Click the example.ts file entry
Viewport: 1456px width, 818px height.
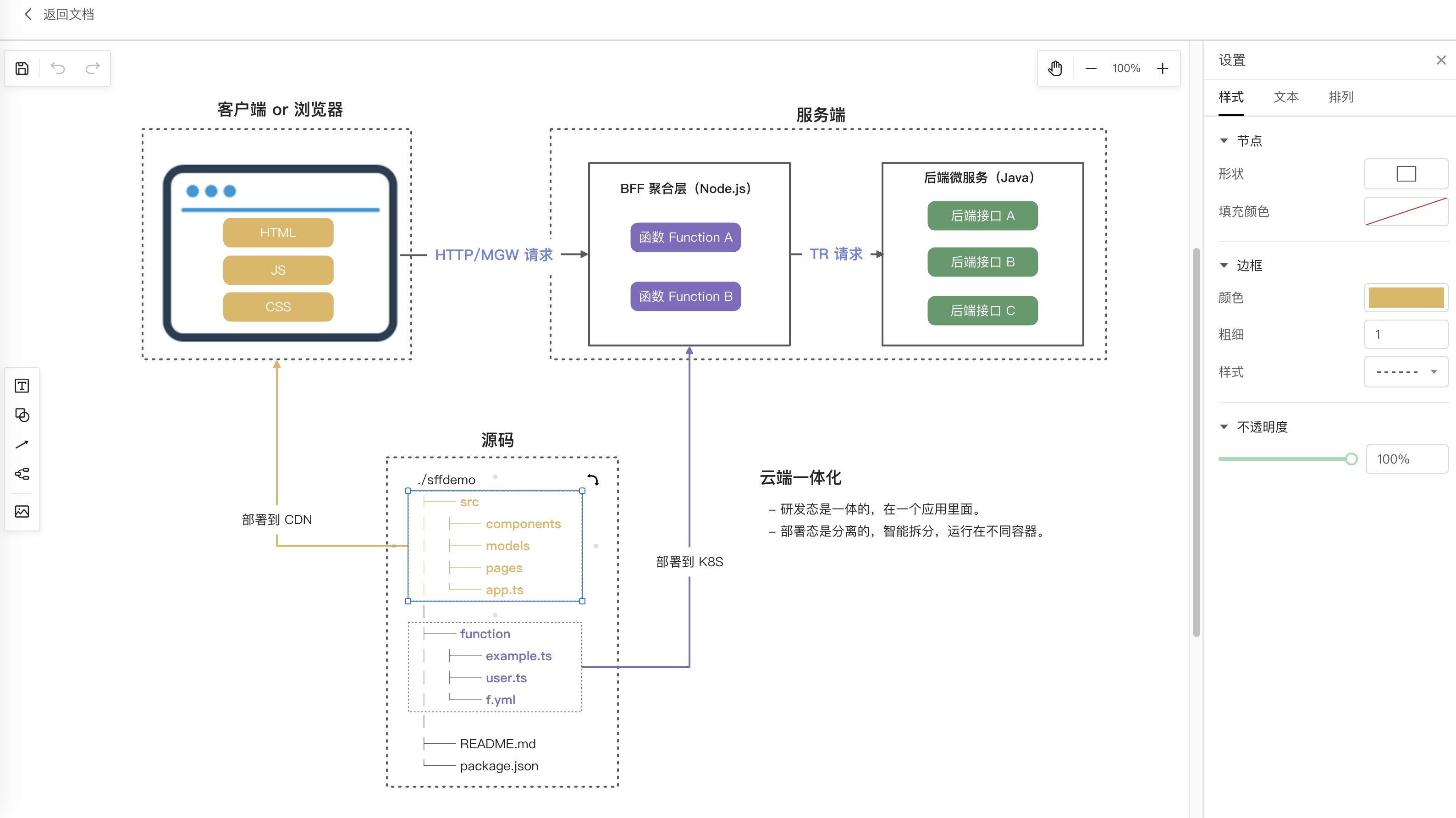(x=518, y=656)
